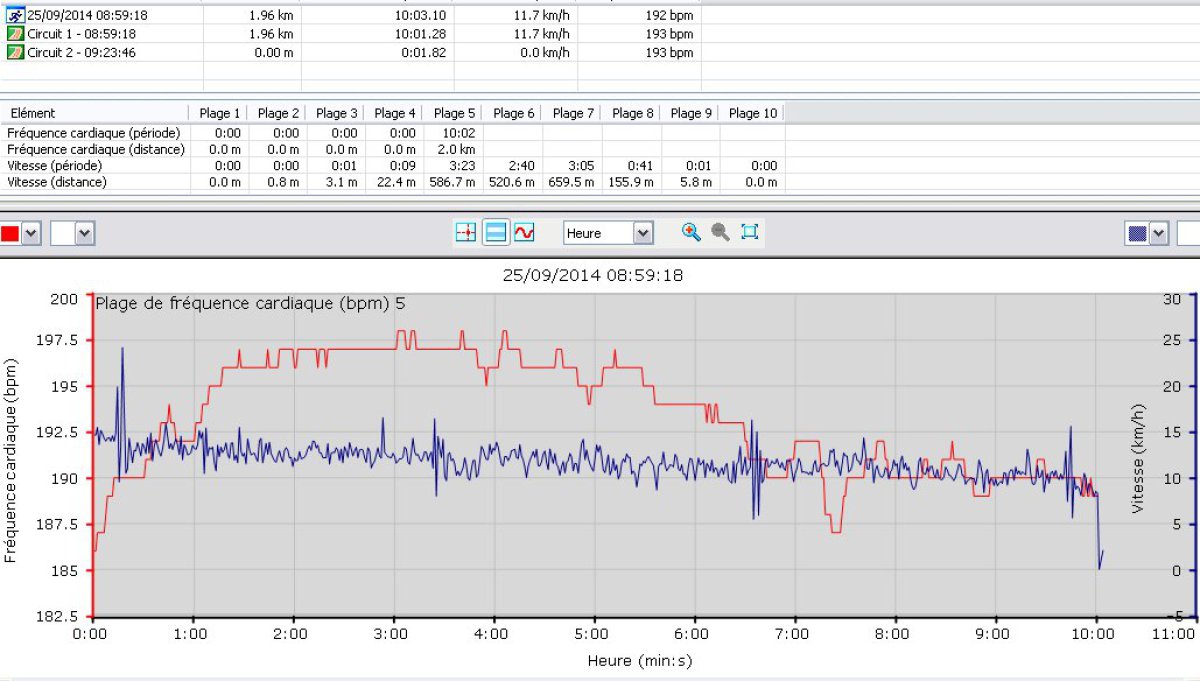This screenshot has height=681, width=1200.
Task: Click the Fréquence cardiaque (bpm) axis label
Action: pos(10,461)
